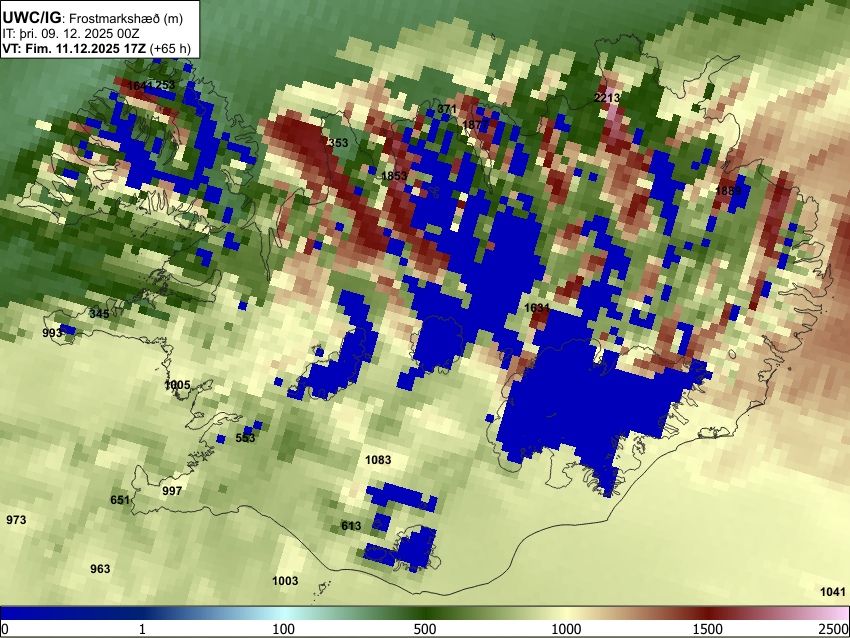This screenshot has width=850, height=638.
Task: Click the map value label "371"
Action: [447, 109]
